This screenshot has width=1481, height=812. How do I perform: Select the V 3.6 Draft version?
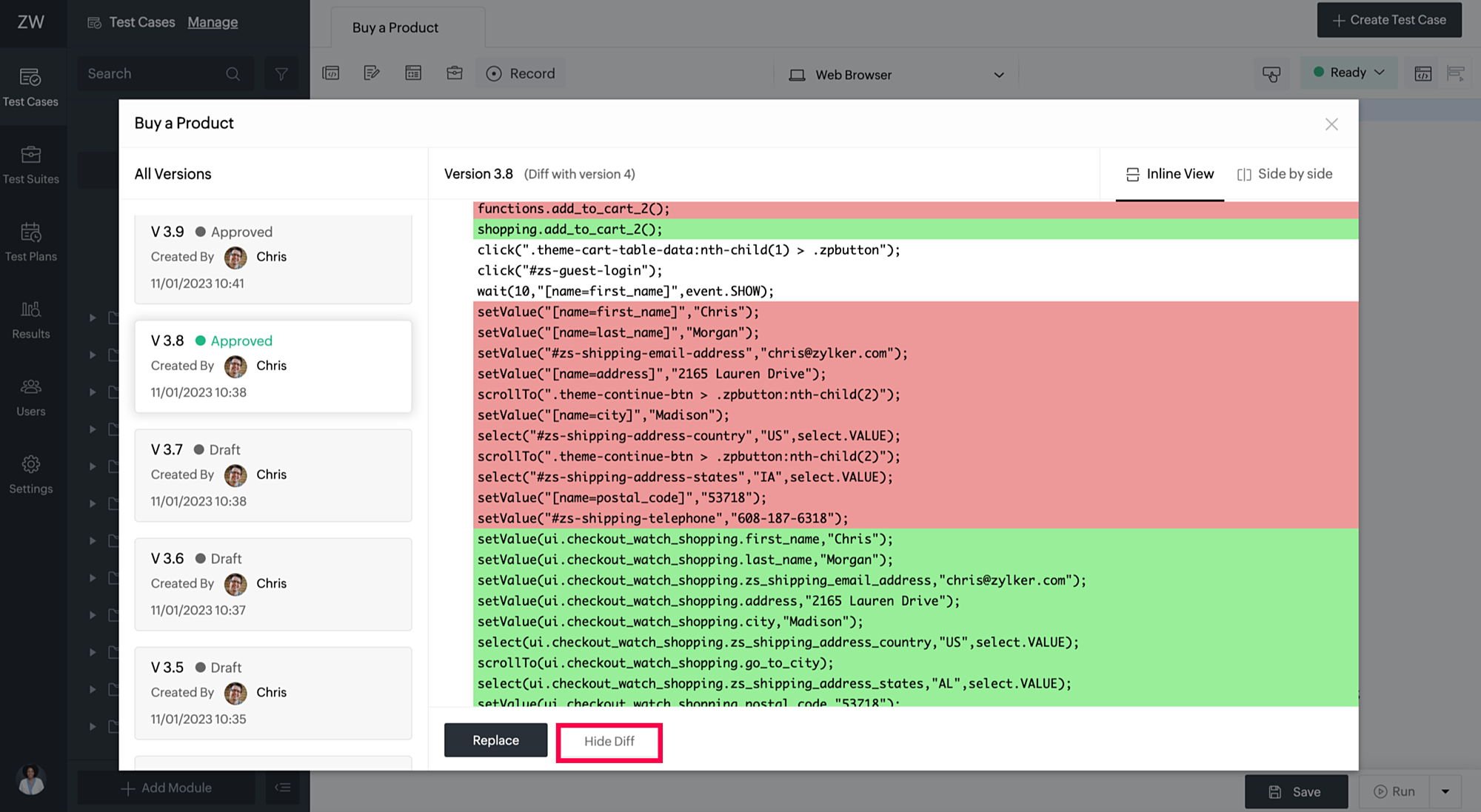(273, 584)
